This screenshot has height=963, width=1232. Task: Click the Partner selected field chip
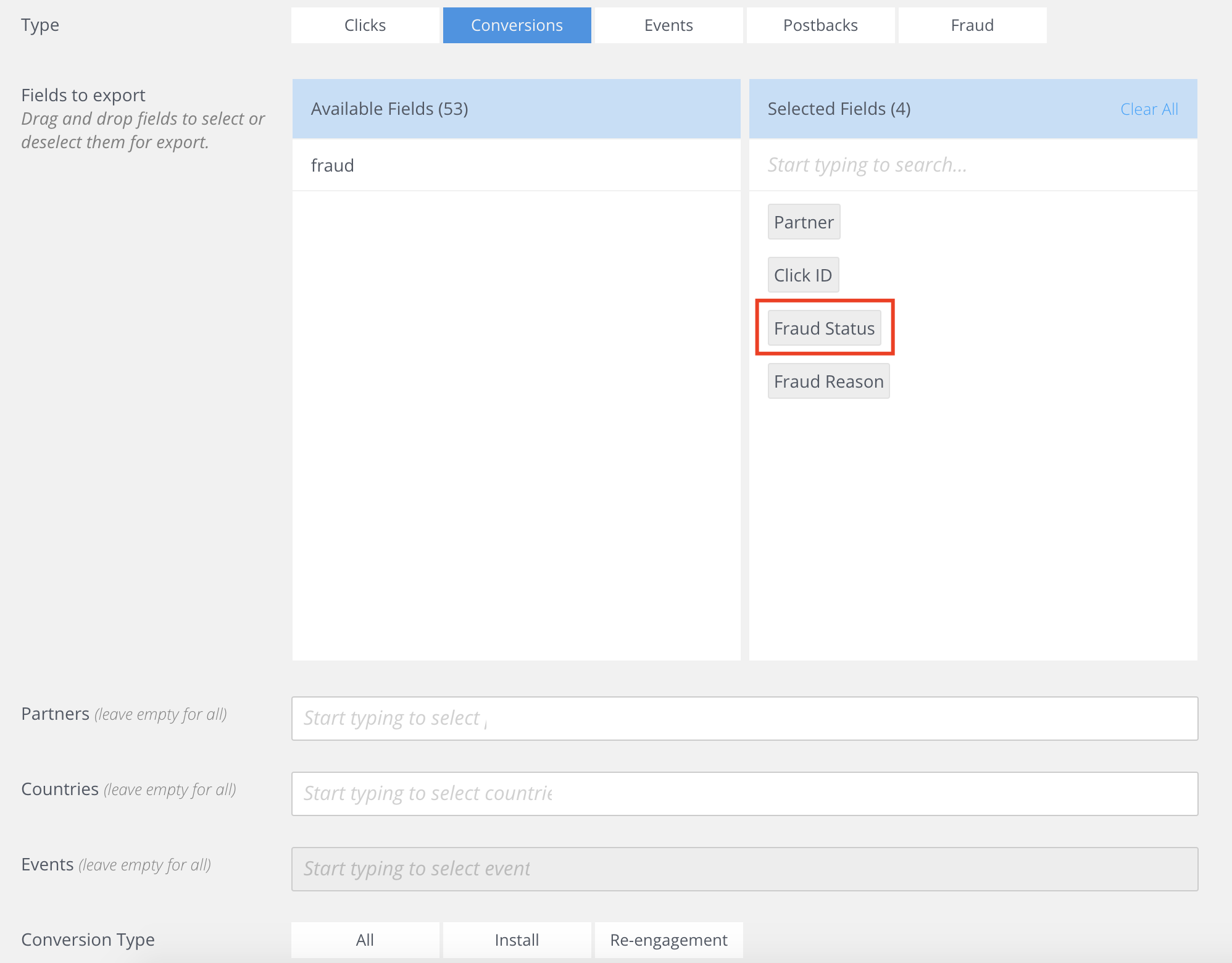point(804,222)
